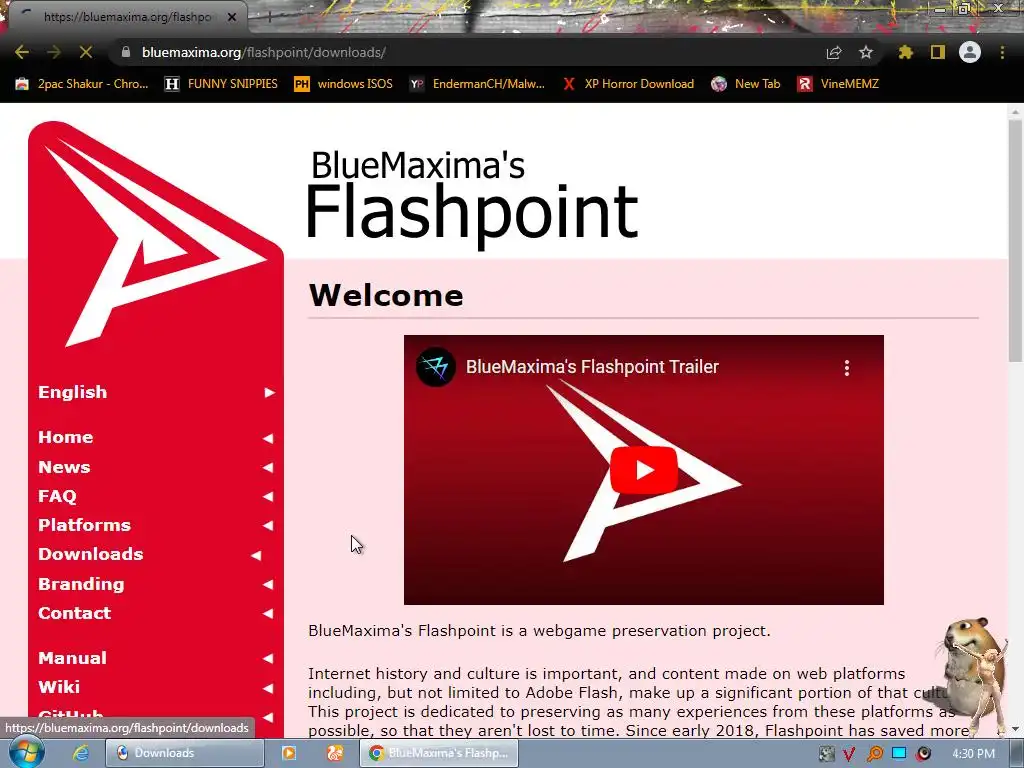This screenshot has width=1024, height=768.
Task: Launch Internet Explorer from the taskbar
Action: (x=81, y=753)
